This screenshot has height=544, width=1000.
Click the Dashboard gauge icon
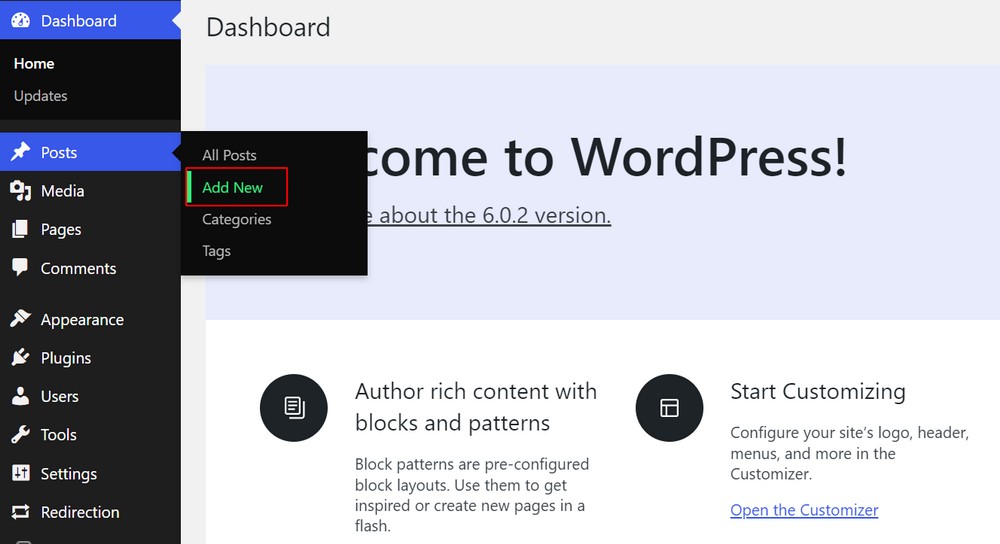(x=20, y=20)
